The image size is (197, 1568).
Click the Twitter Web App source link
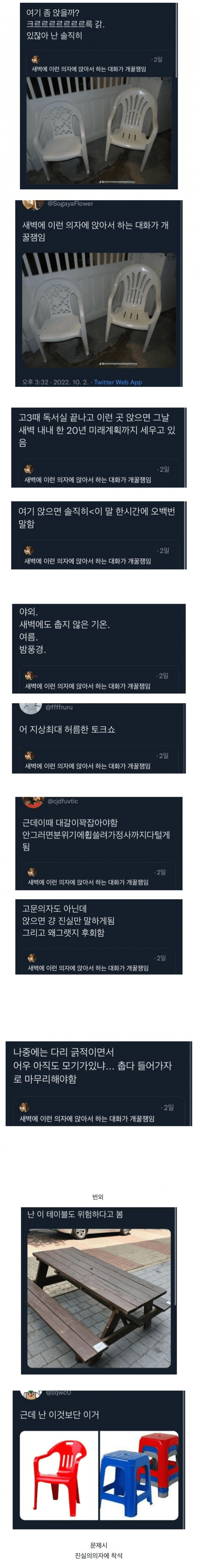(x=117, y=382)
